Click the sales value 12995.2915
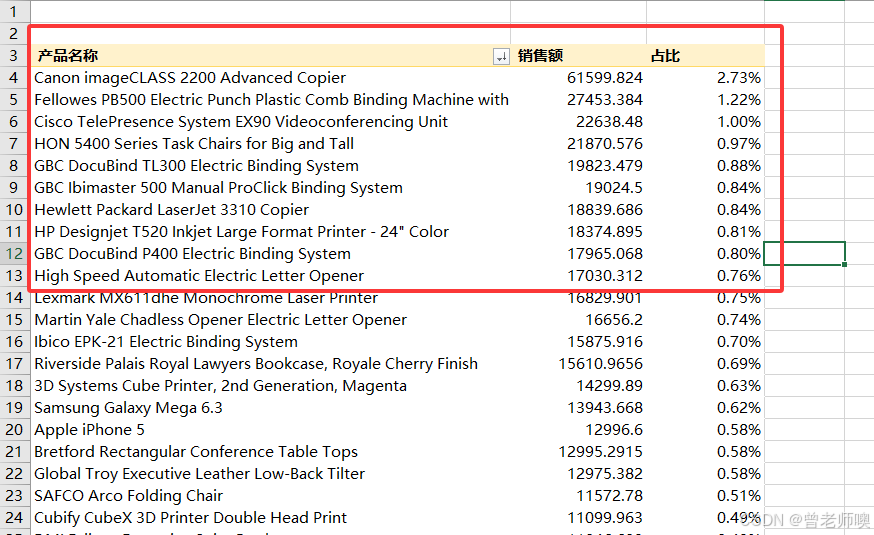Image resolution: width=874 pixels, height=535 pixels. [x=579, y=452]
